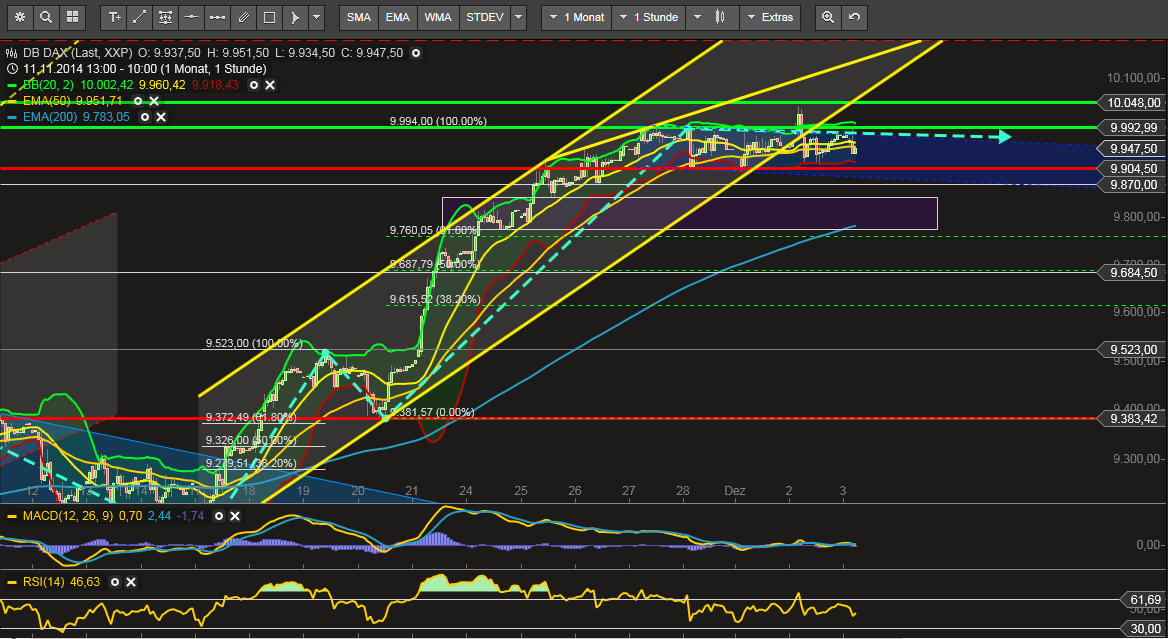This screenshot has width=1168, height=639.
Task: Remove the EMA(50) indicator
Action: pos(154,101)
